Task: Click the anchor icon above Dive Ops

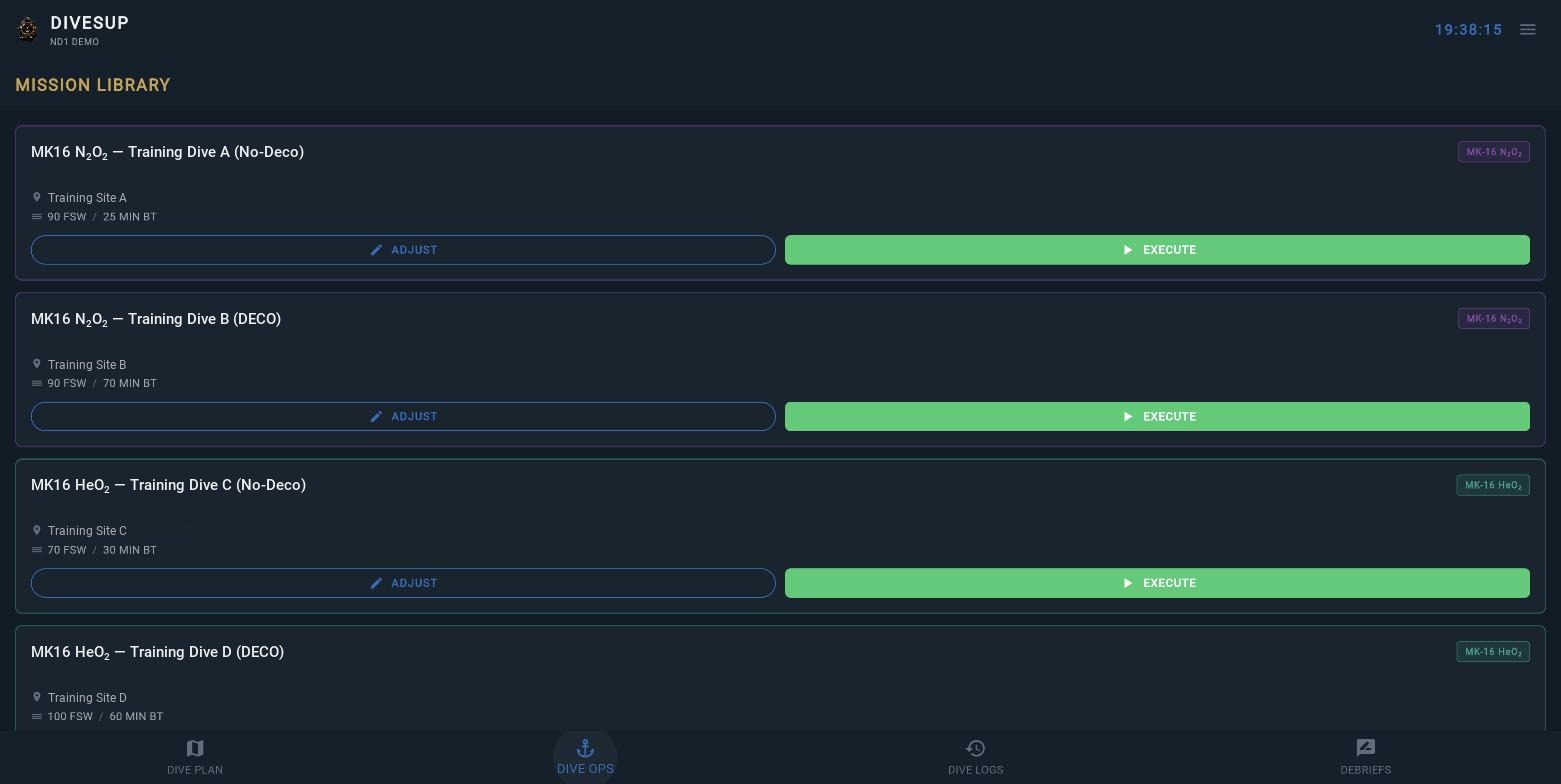Action: 585,748
